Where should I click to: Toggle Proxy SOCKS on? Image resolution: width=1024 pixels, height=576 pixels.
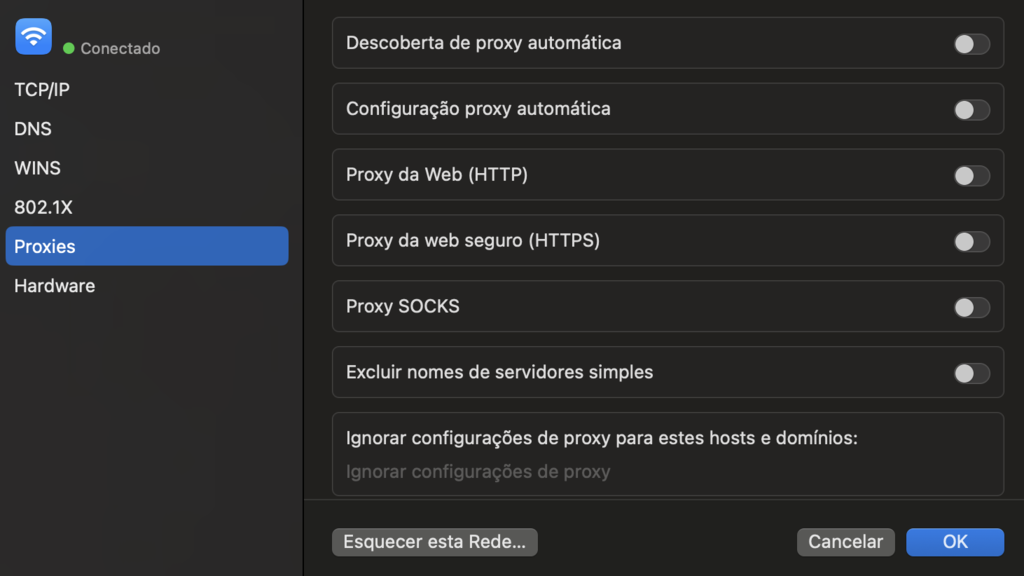(969, 306)
